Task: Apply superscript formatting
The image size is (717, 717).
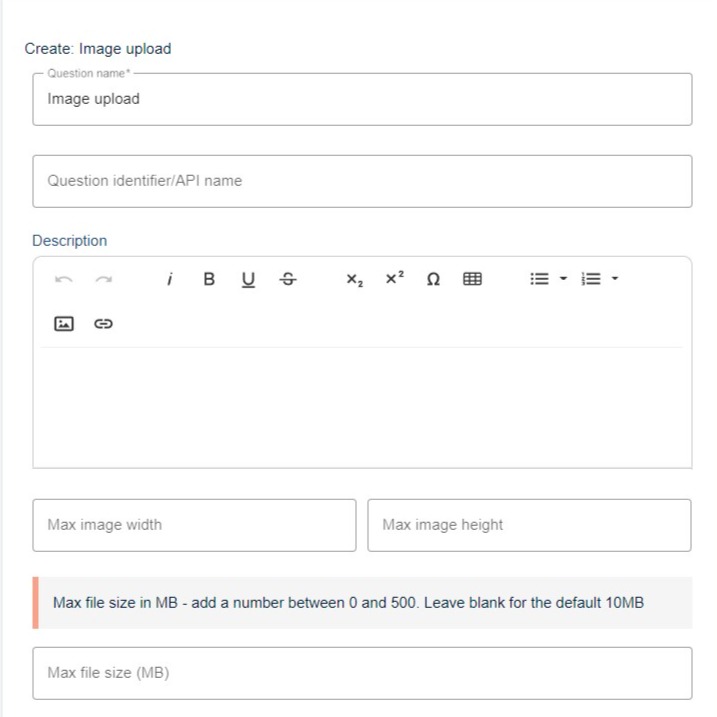Action: coord(394,278)
